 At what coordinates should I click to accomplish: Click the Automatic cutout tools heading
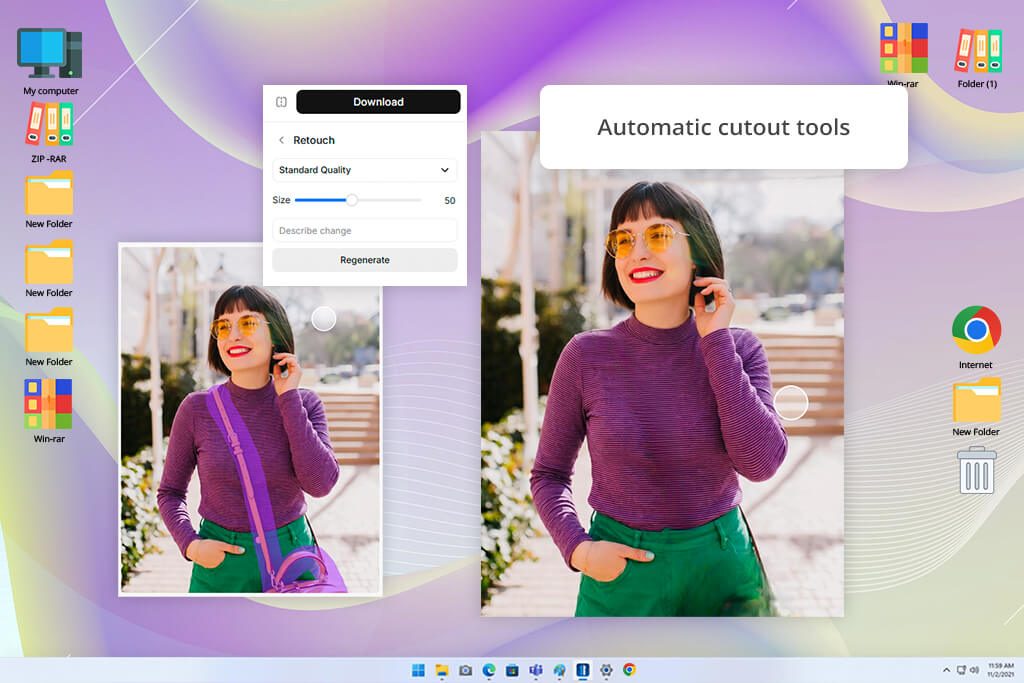tap(724, 127)
